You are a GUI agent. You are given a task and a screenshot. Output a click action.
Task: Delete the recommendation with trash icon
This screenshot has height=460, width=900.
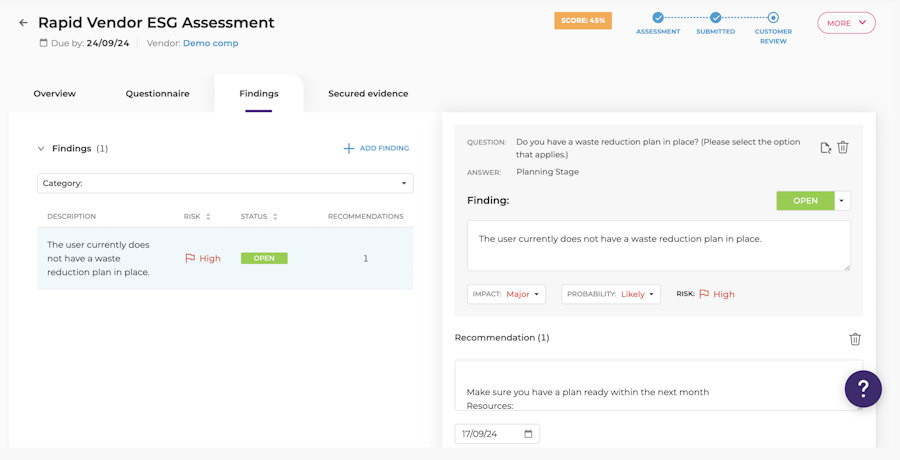click(x=855, y=339)
